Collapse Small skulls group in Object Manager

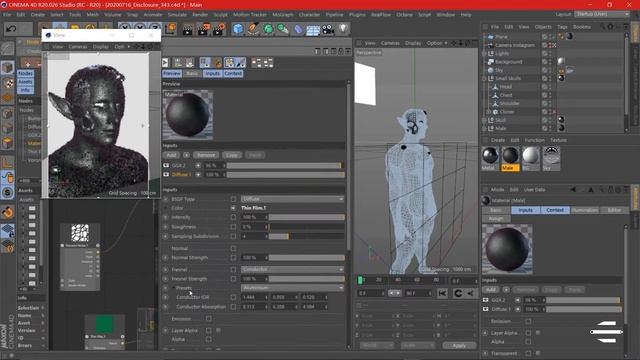pos(484,78)
